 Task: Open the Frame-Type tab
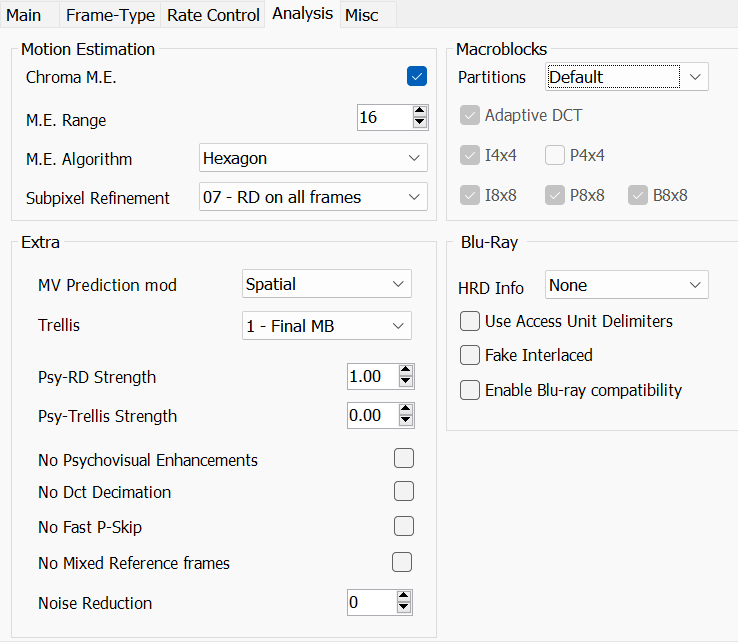click(109, 15)
